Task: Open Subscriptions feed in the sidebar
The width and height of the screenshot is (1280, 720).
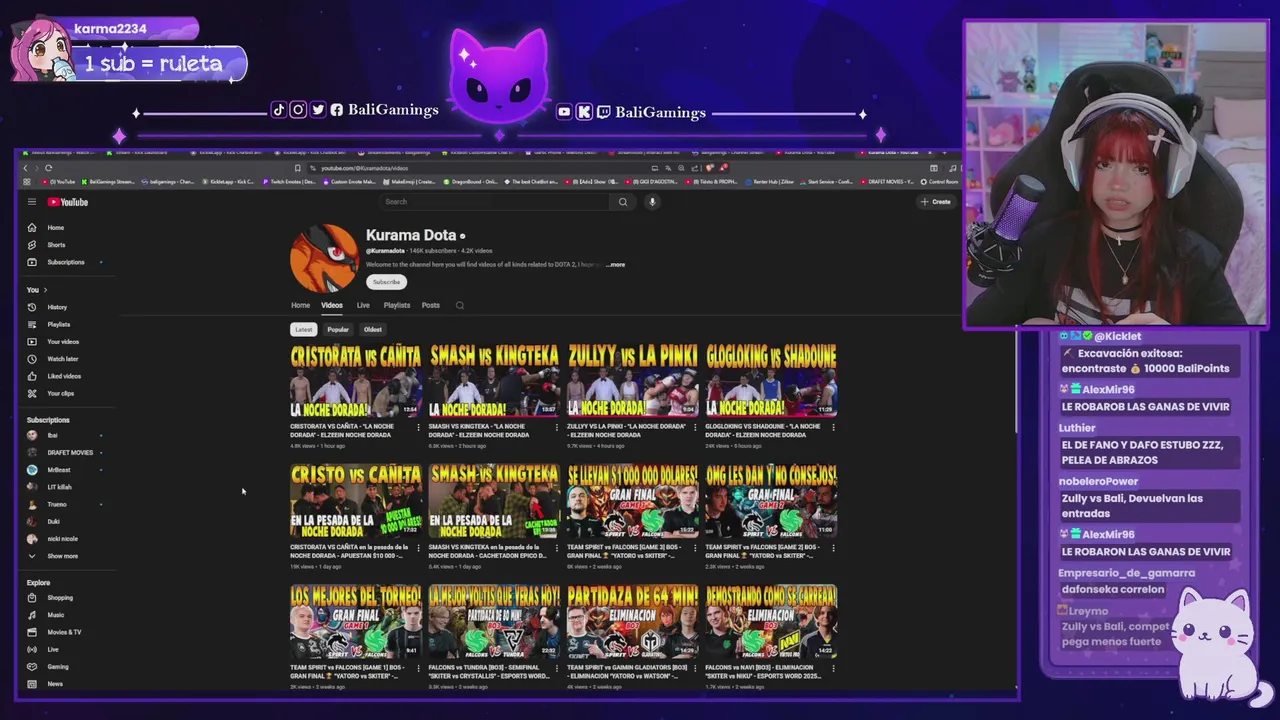Action: click(66, 262)
